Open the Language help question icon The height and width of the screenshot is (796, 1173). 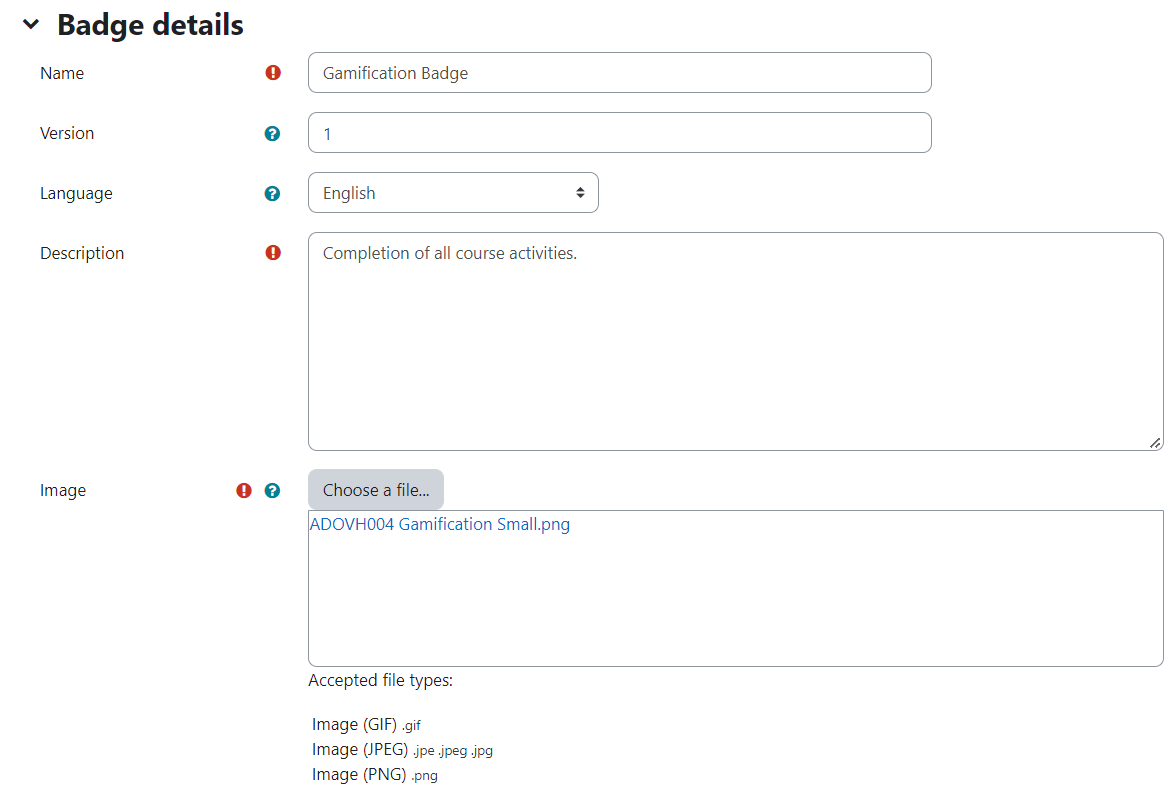272,194
